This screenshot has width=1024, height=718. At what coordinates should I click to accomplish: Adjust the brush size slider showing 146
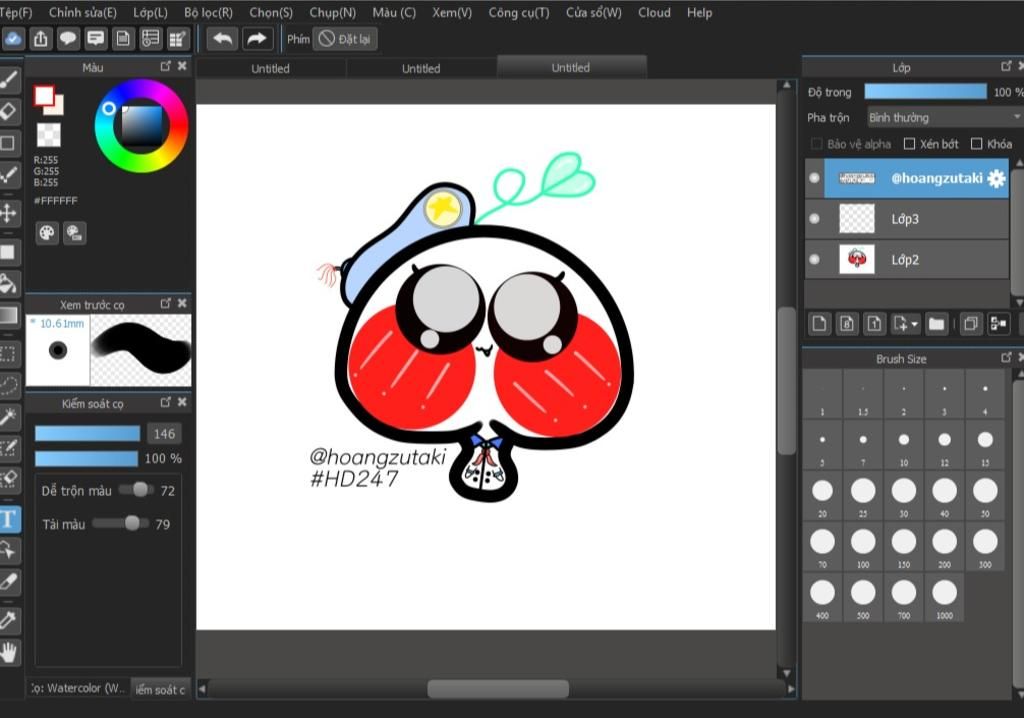pyautogui.click(x=88, y=433)
